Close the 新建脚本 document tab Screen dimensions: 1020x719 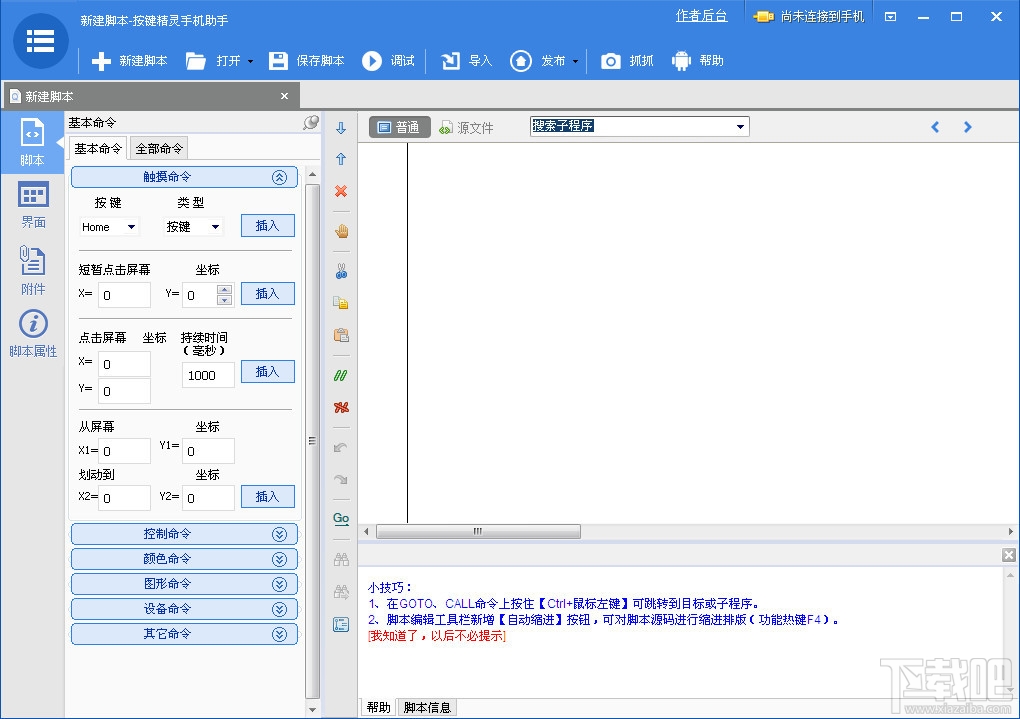[x=284, y=96]
